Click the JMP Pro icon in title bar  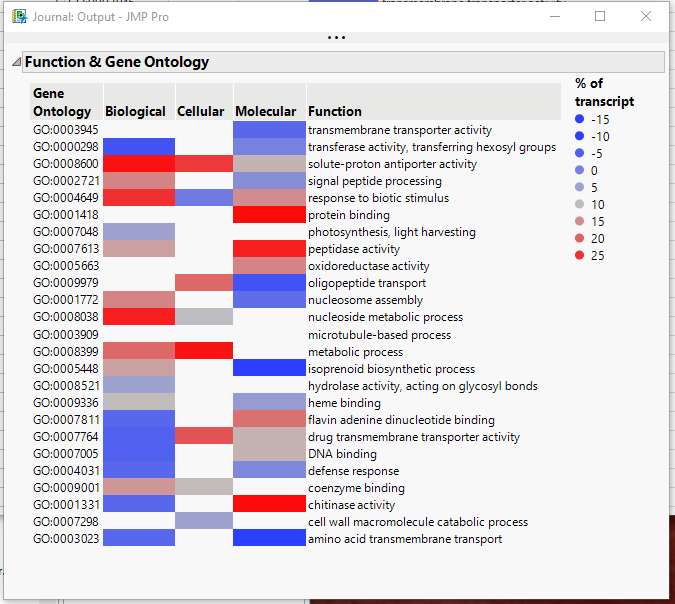(19, 16)
